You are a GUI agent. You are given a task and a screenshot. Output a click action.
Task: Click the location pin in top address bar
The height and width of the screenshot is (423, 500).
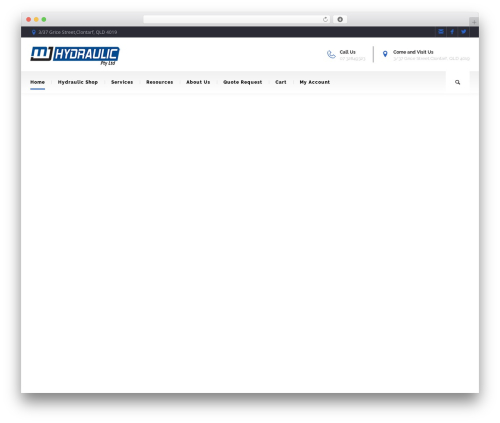pos(34,32)
